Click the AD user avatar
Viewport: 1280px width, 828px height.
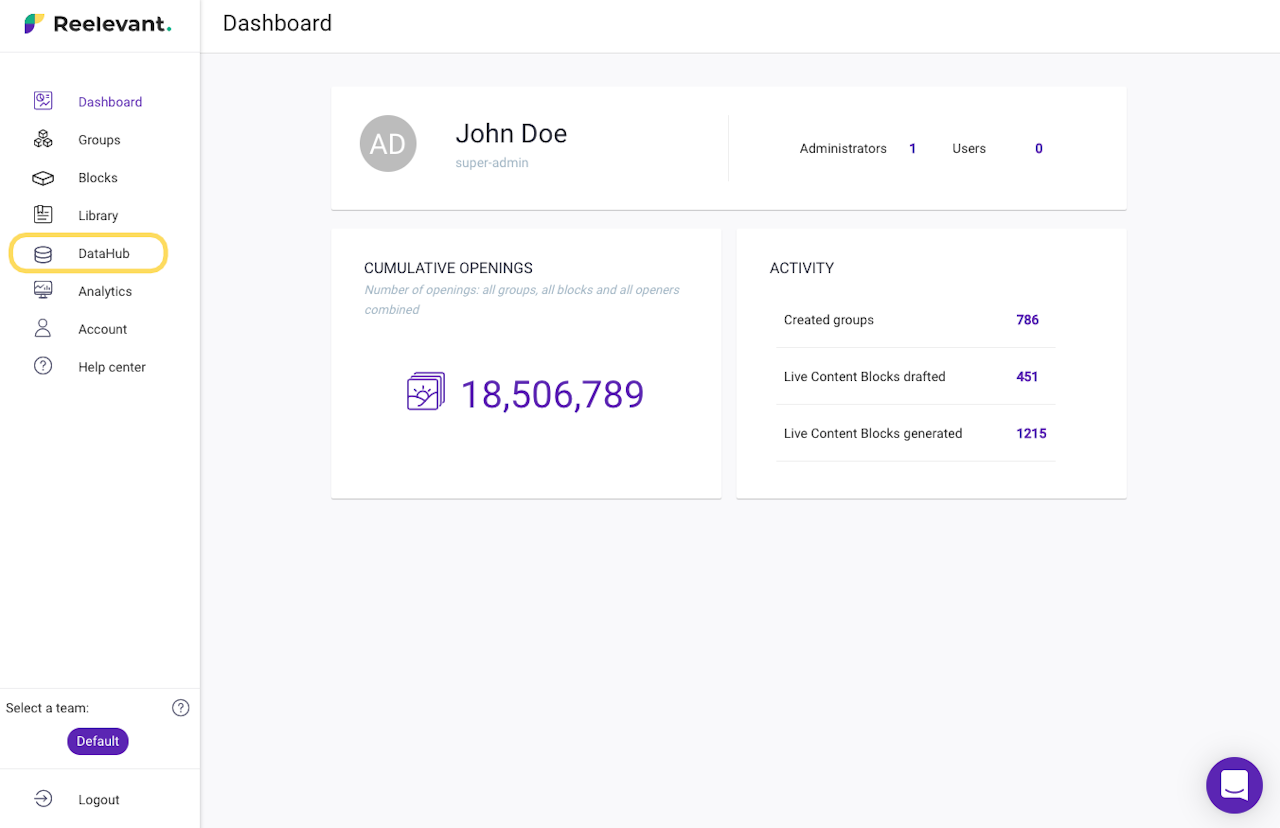tap(388, 144)
